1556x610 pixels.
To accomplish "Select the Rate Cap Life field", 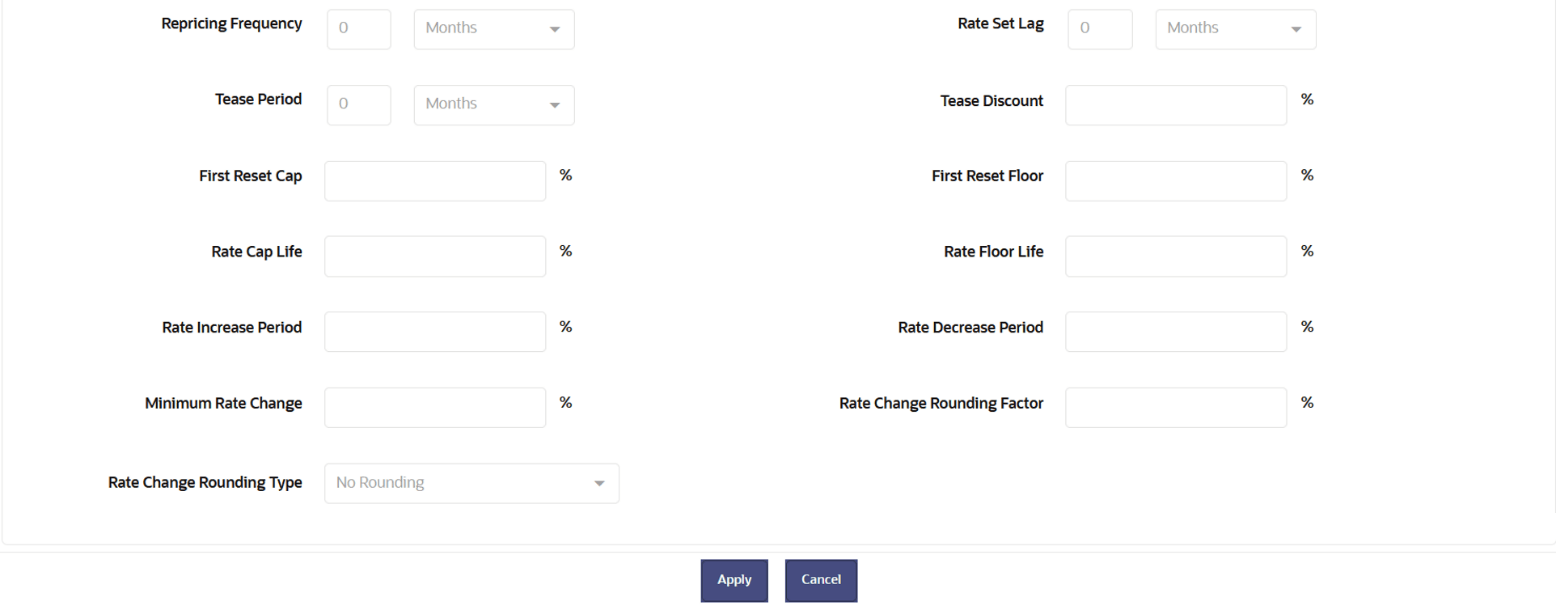I will click(434, 256).
